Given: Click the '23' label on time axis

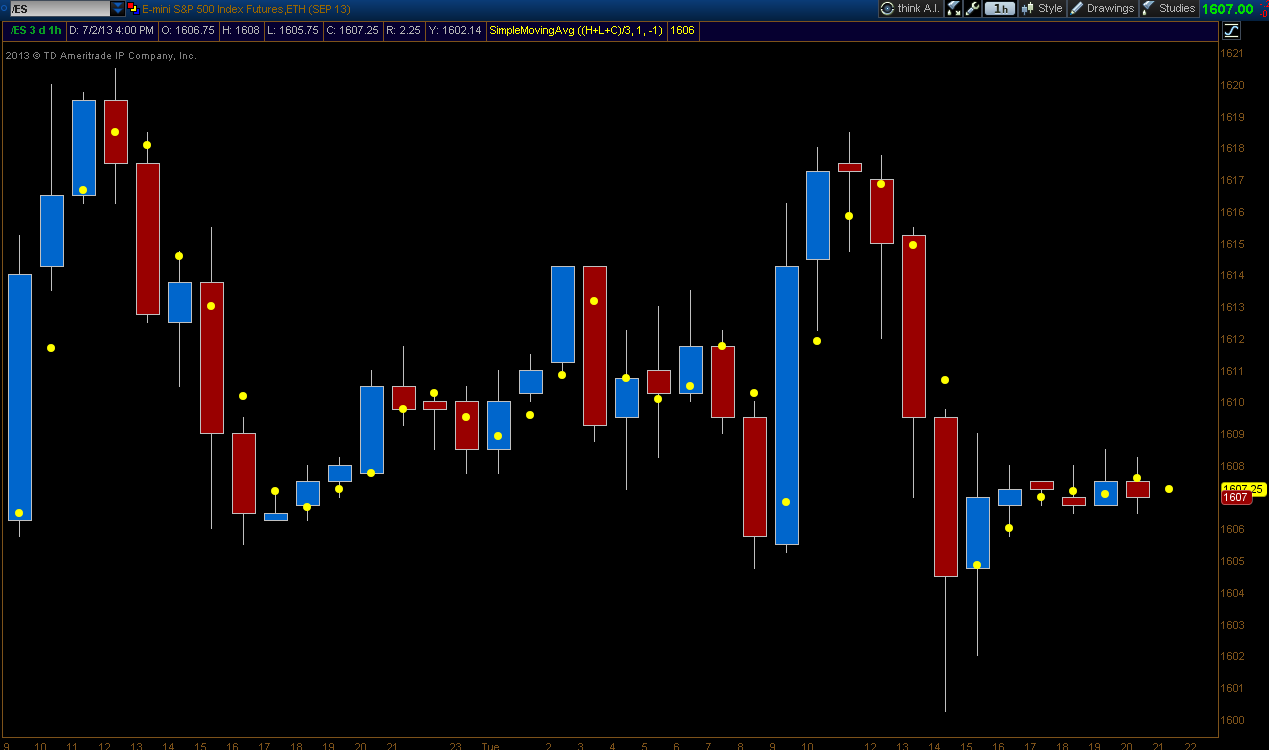Looking at the screenshot, I should tap(455, 745).
